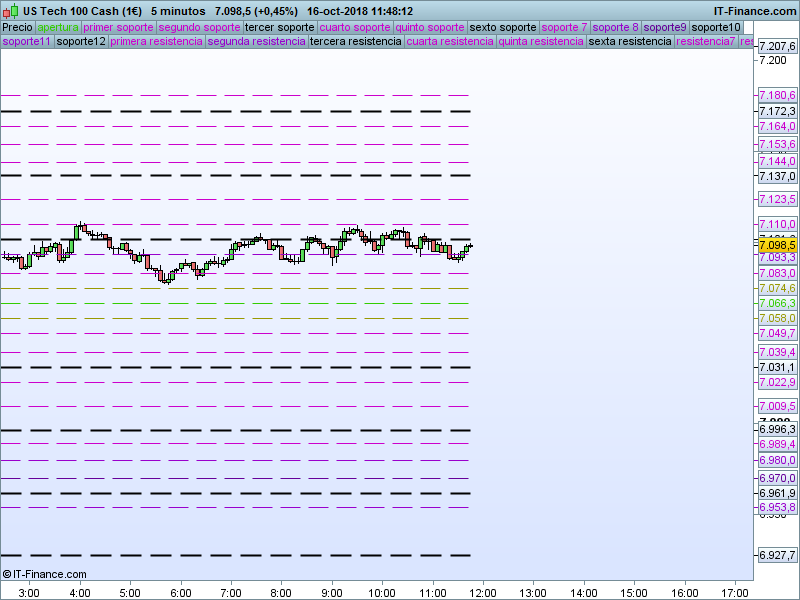Image resolution: width=800 pixels, height=600 pixels.
Task: Click the 7.180,6 price axis label
Action: click(x=778, y=95)
